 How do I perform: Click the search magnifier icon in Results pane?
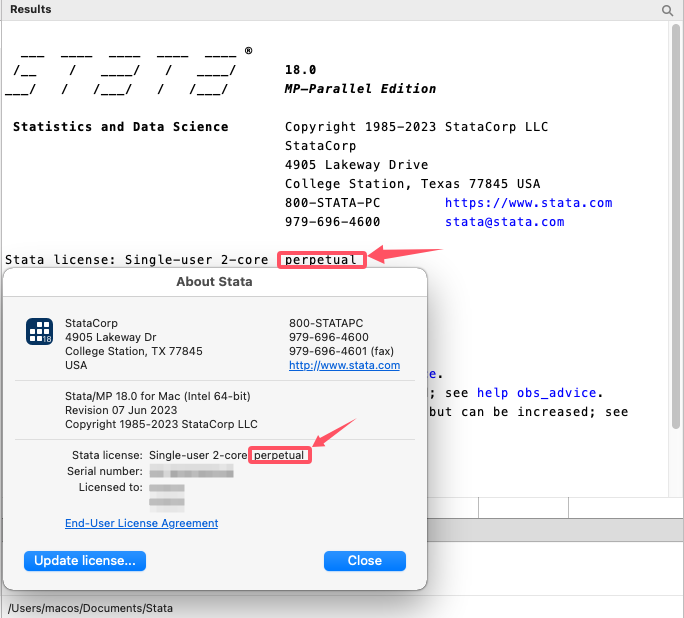pos(667,10)
